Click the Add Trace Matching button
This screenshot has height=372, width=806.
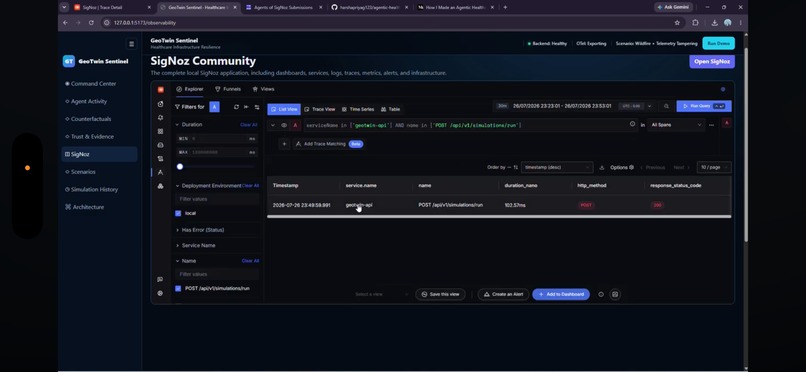click(328, 144)
